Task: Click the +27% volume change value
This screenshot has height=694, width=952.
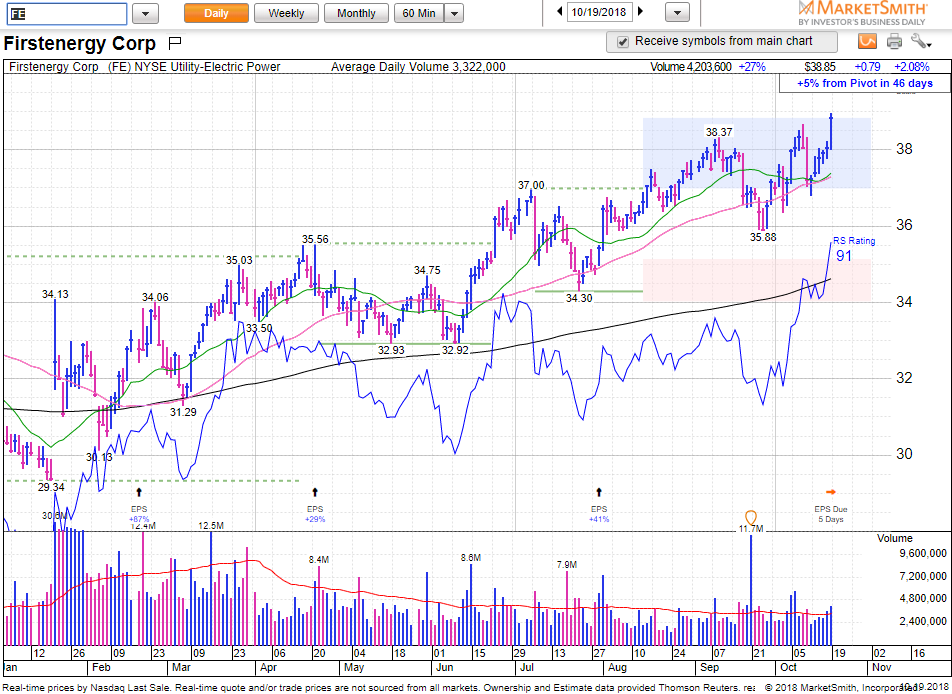Action: click(752, 67)
